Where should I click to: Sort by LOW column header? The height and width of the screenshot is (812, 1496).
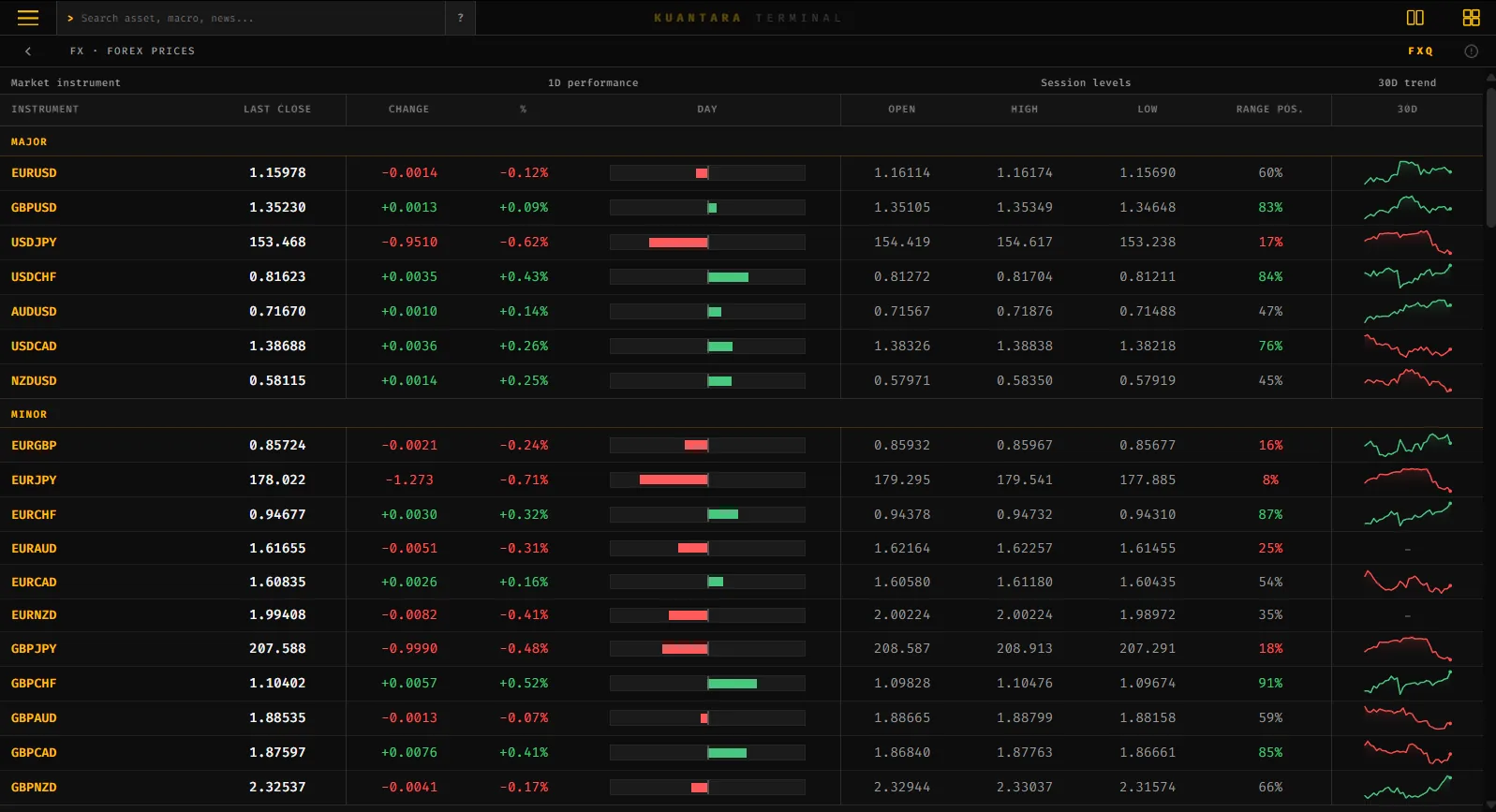point(1148,110)
